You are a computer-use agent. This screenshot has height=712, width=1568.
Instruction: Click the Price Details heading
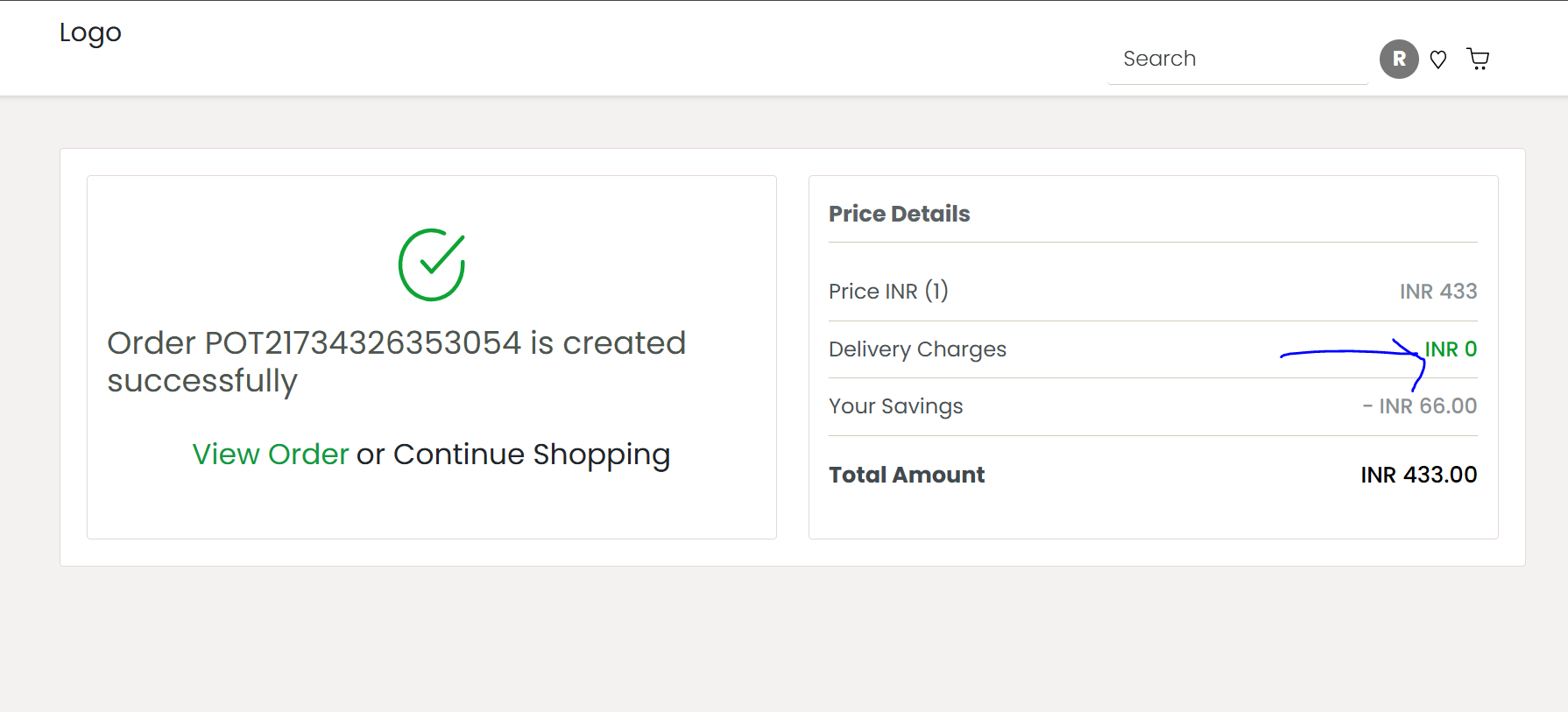900,214
